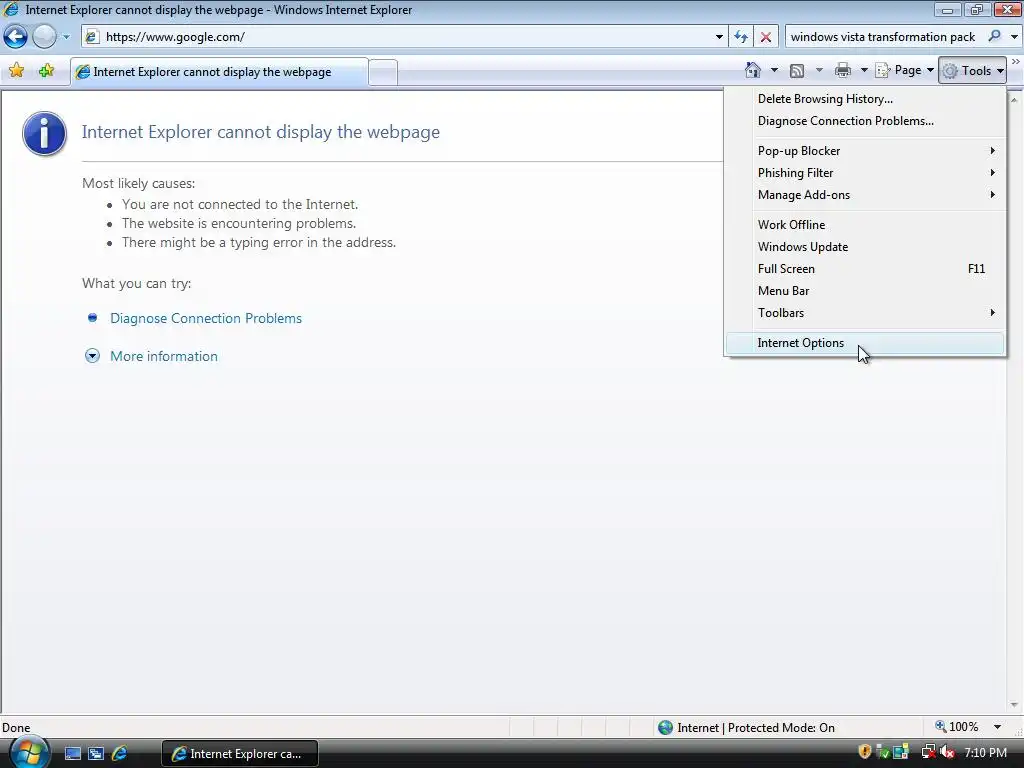
Task: Click the 100% zoom level button
Action: (957, 727)
